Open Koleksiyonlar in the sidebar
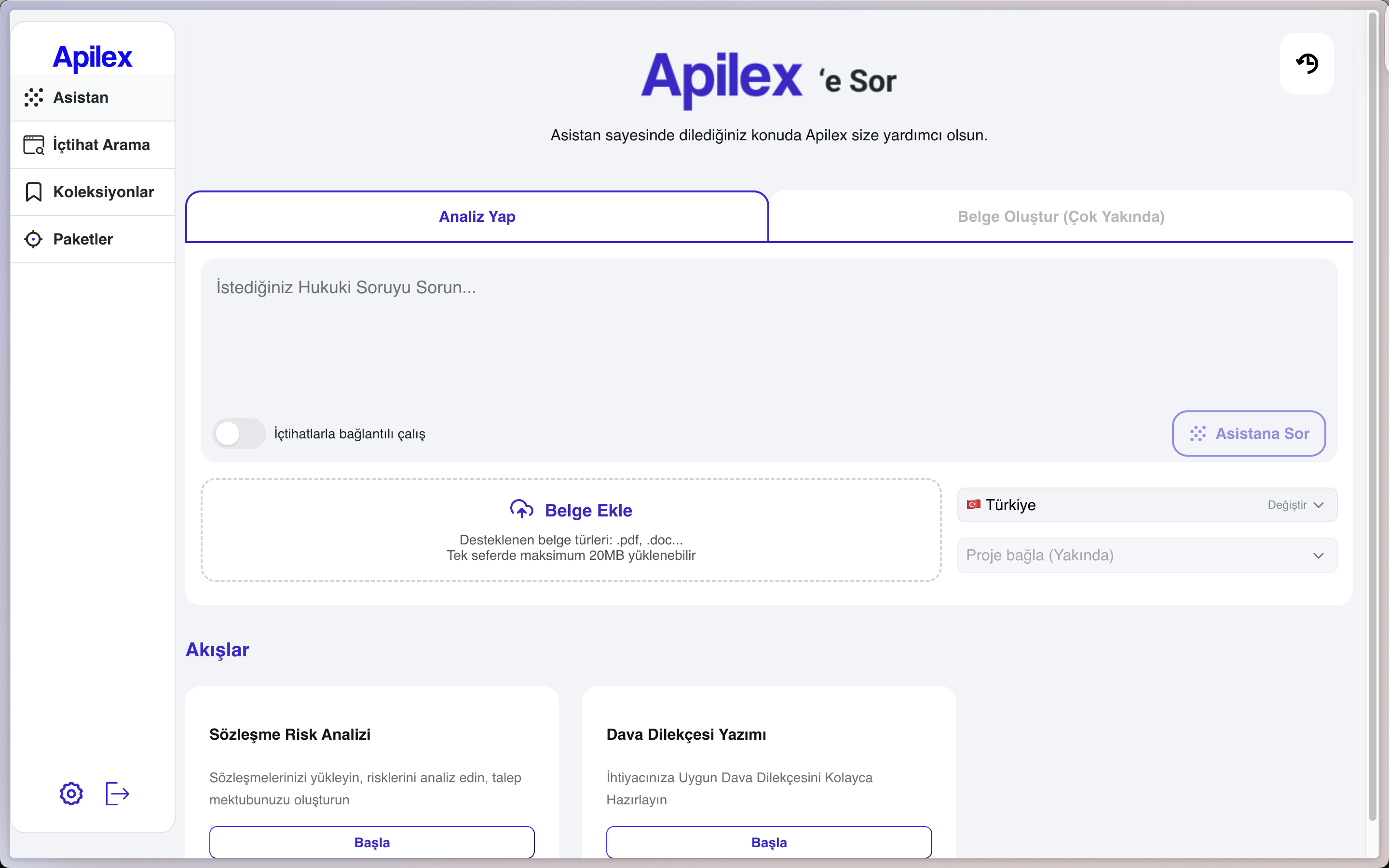Viewport: 1389px width, 868px height. tap(93, 192)
